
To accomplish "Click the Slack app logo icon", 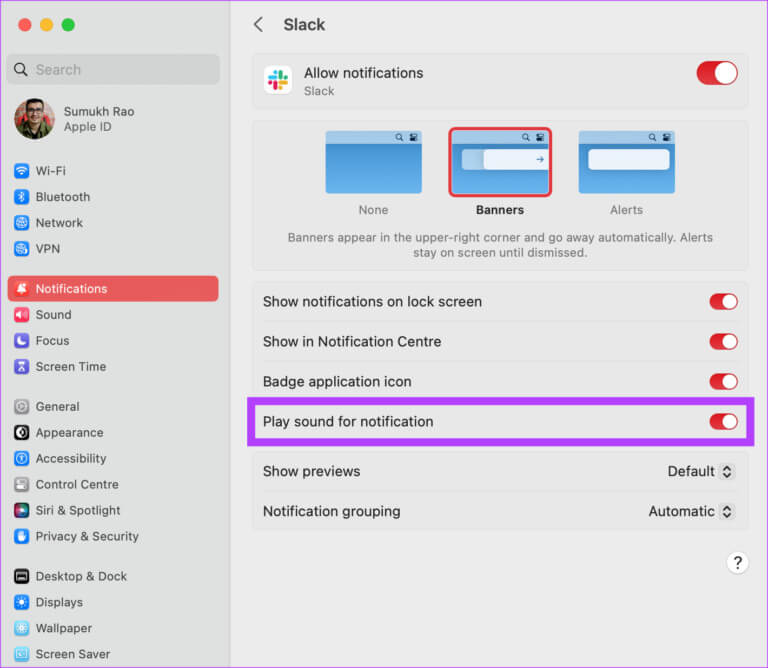I will (x=278, y=80).
